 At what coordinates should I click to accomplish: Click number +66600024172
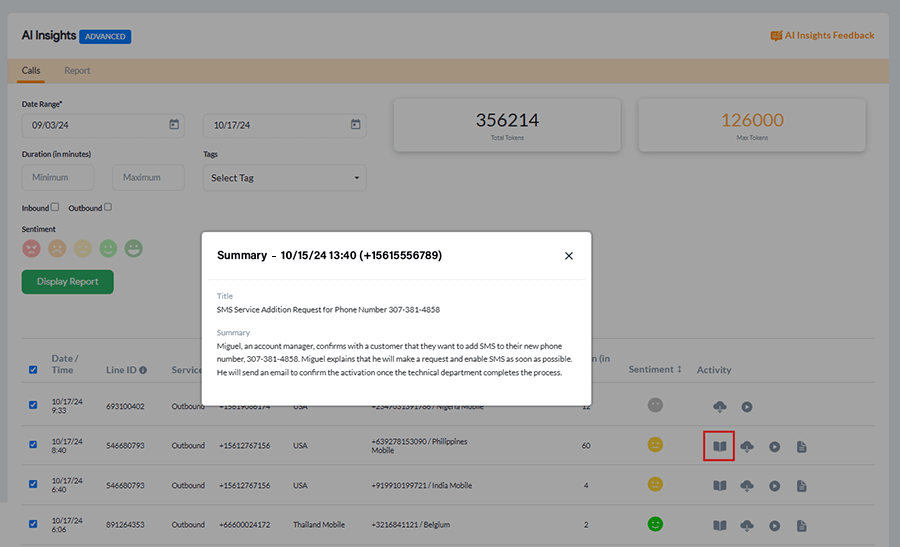(x=245, y=525)
